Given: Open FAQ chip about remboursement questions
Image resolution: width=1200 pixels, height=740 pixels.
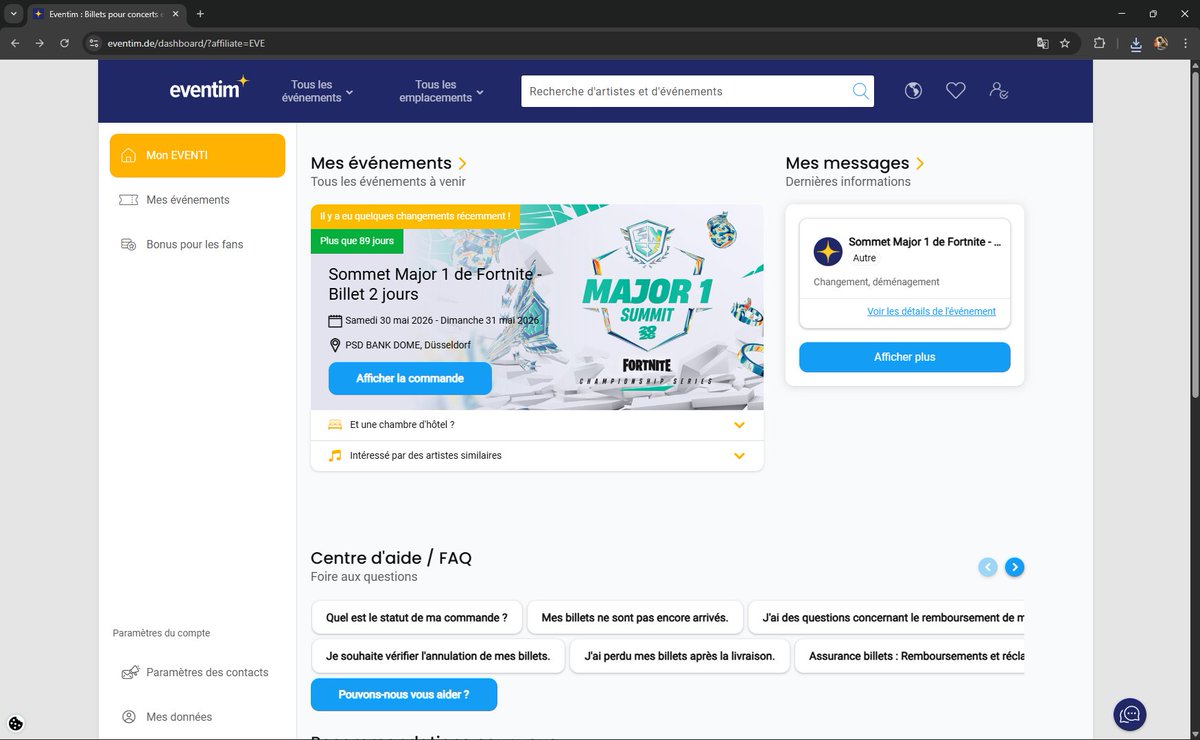Looking at the screenshot, I should 887,618.
